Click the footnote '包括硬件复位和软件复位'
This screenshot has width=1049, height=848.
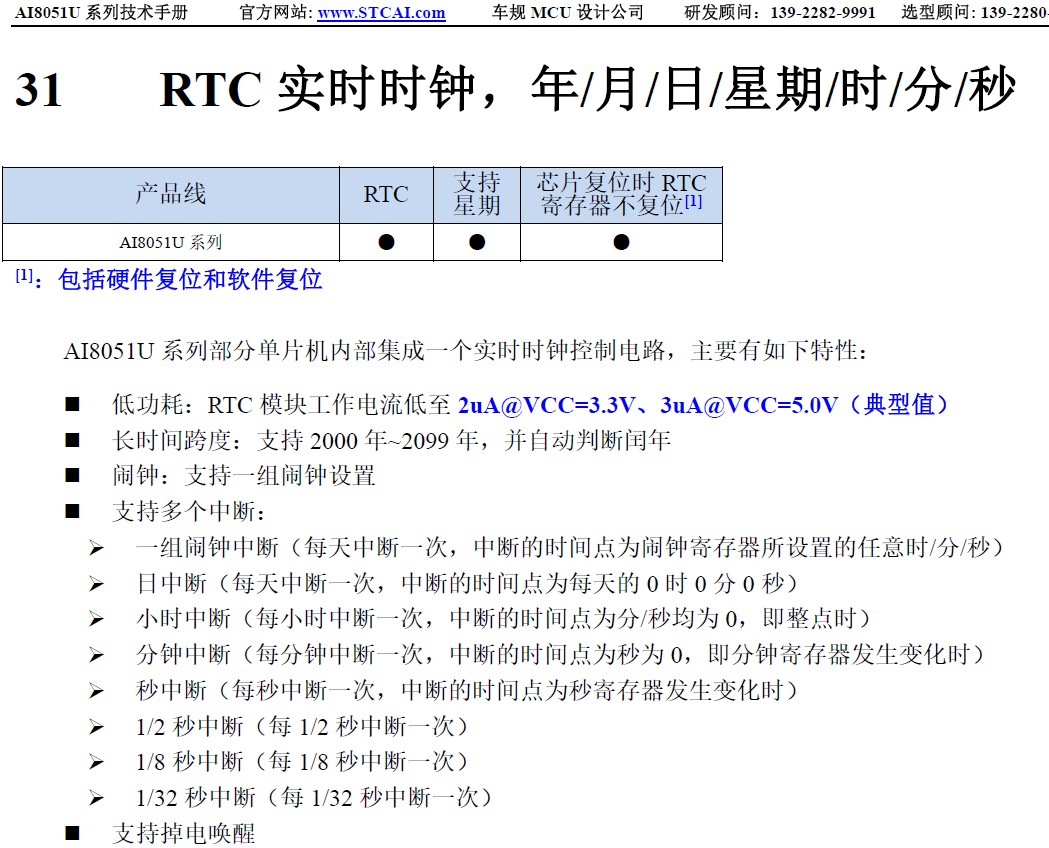(x=190, y=280)
